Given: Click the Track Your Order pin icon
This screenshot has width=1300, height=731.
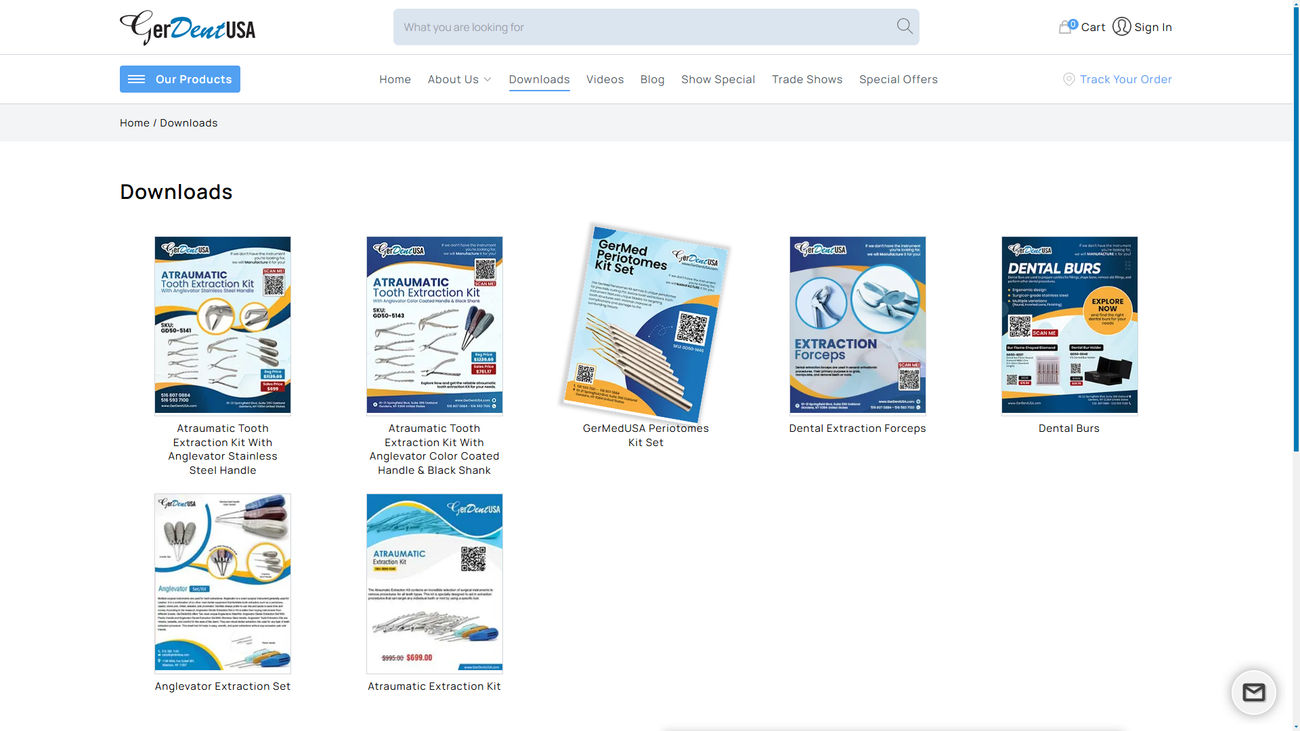Looking at the screenshot, I should [1069, 79].
